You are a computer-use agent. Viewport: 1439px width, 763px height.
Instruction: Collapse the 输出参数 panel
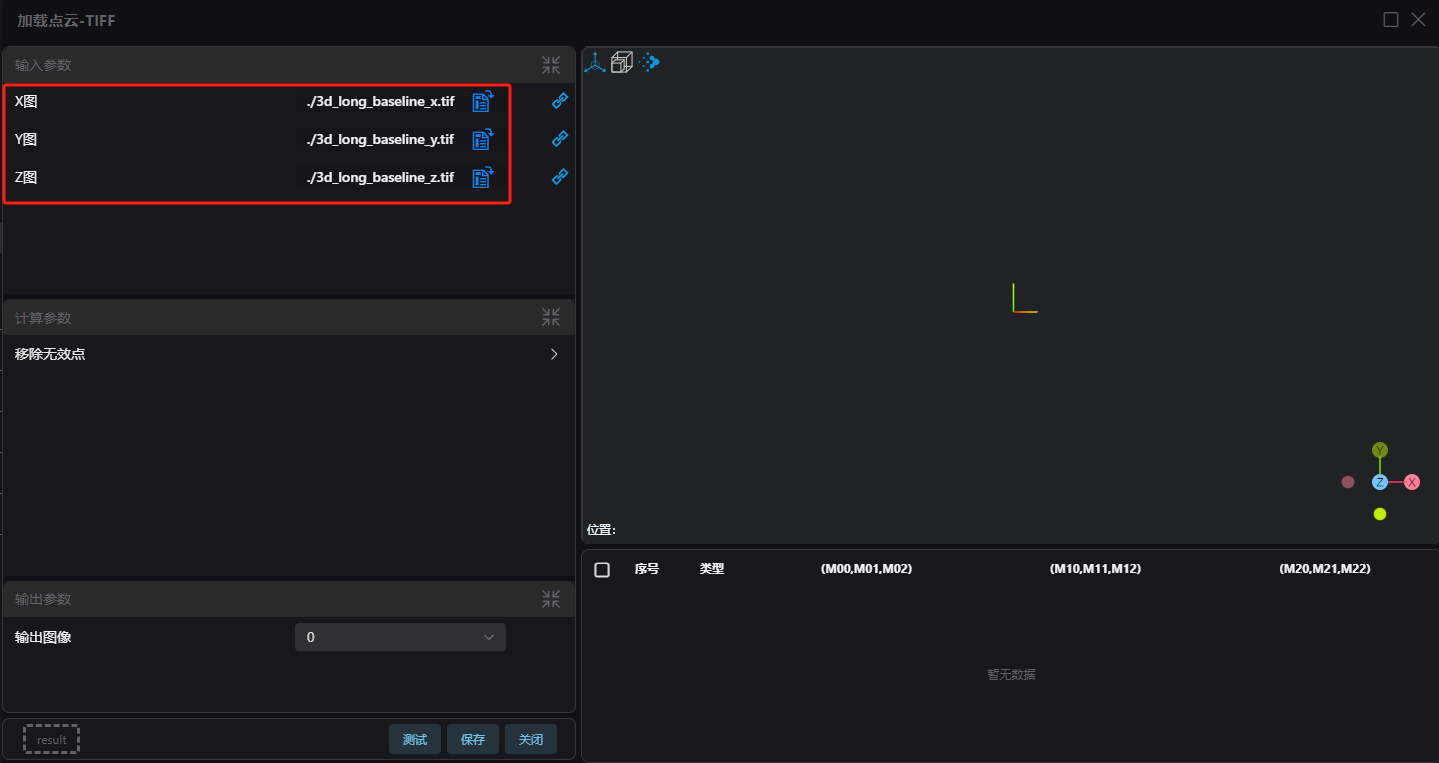pyautogui.click(x=551, y=599)
